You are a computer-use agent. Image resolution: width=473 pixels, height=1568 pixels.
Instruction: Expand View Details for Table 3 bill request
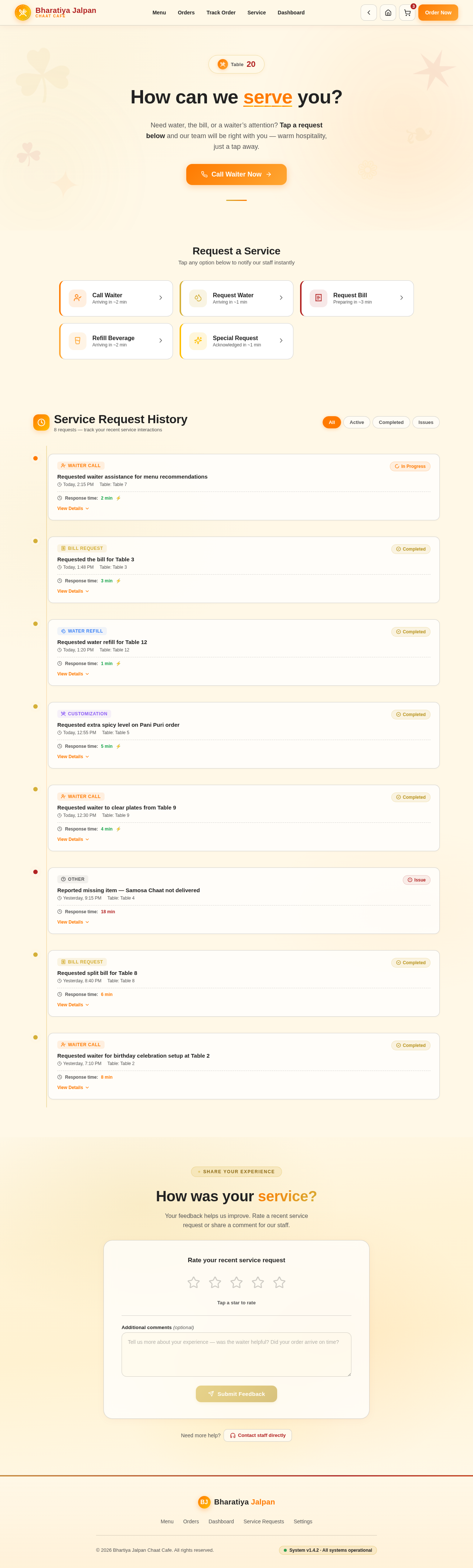[73, 591]
